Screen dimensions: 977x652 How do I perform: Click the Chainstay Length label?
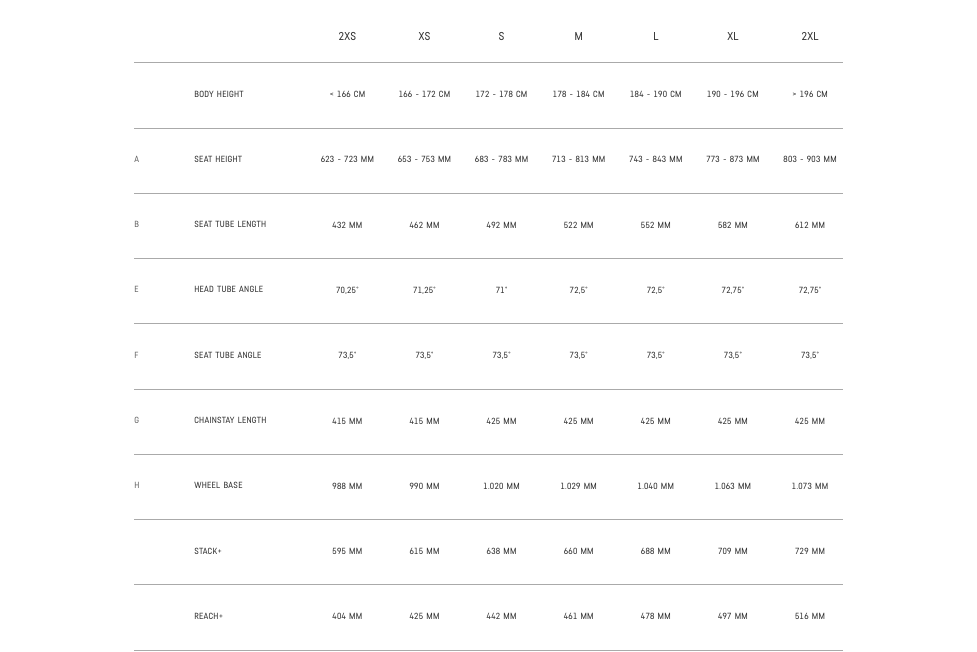tap(230, 419)
